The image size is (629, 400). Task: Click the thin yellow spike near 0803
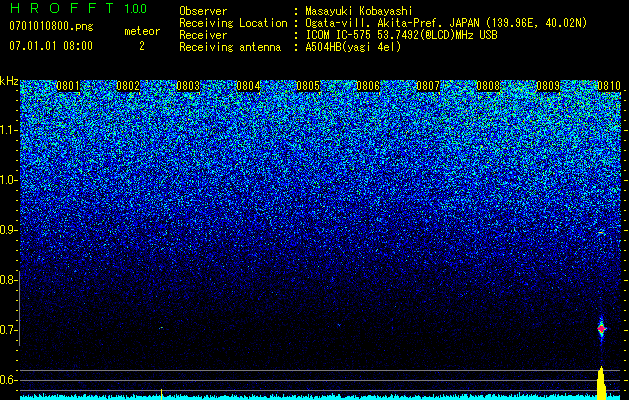[161, 394]
